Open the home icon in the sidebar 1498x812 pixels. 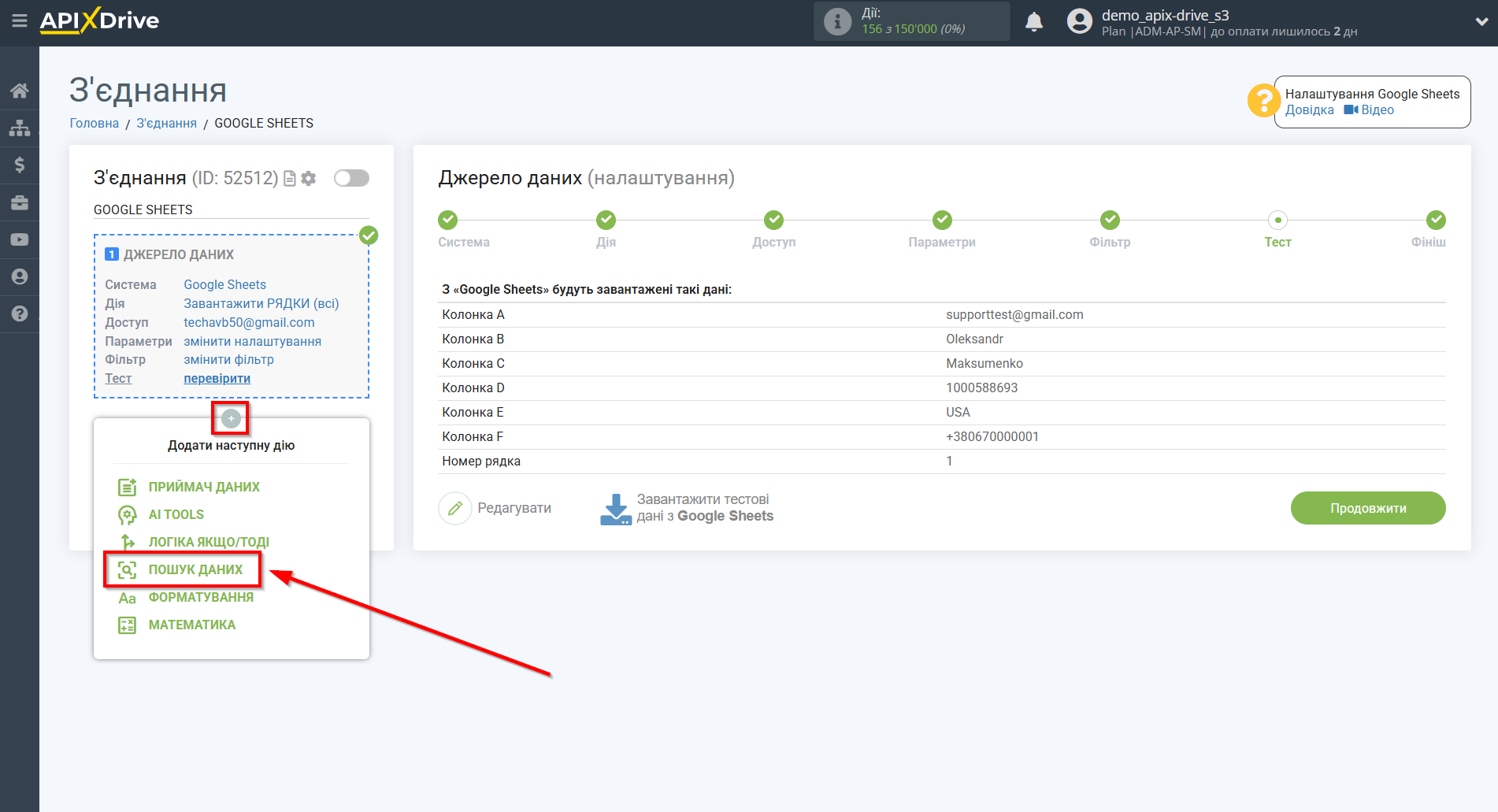coord(20,91)
